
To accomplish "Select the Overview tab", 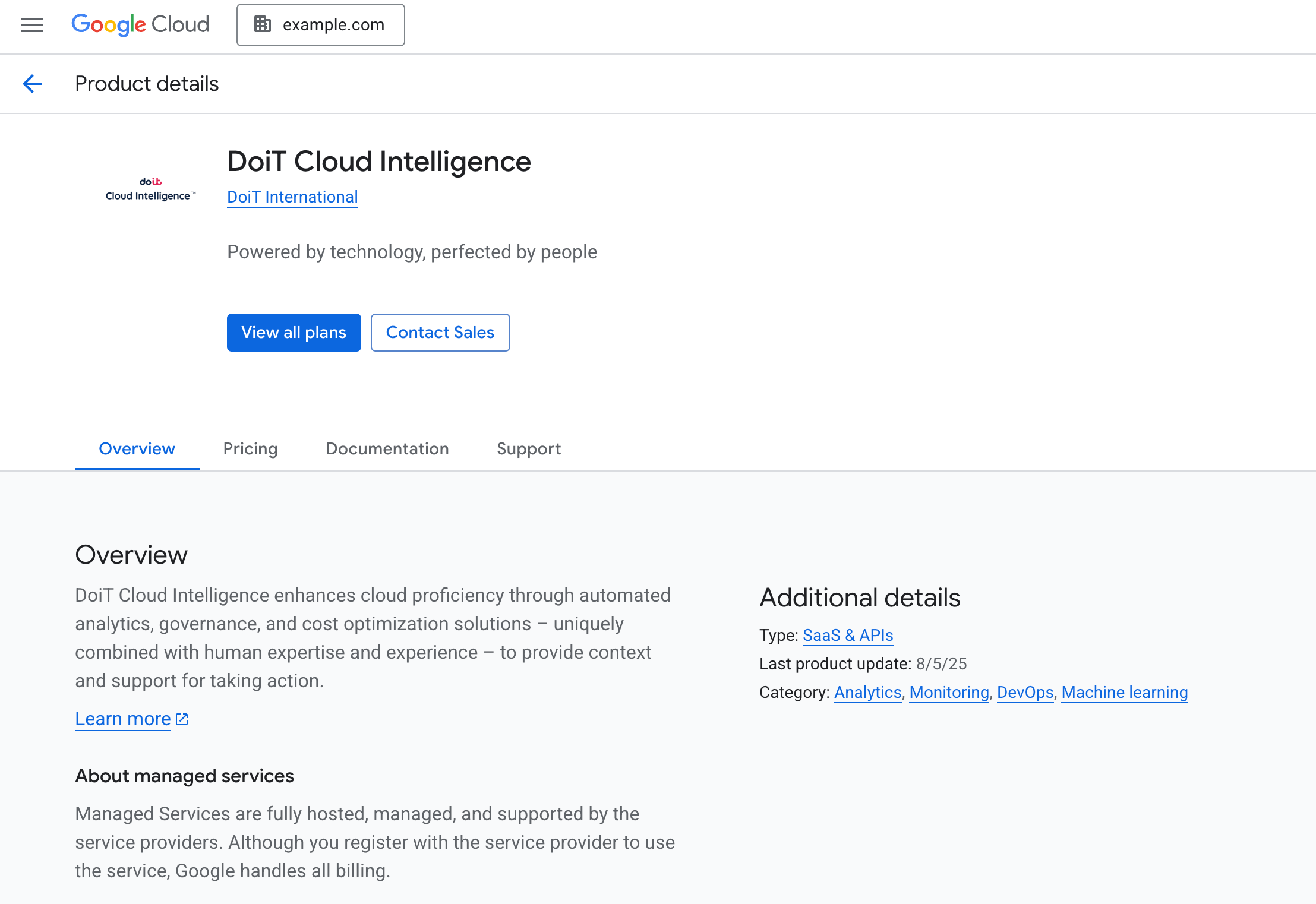I will (137, 449).
